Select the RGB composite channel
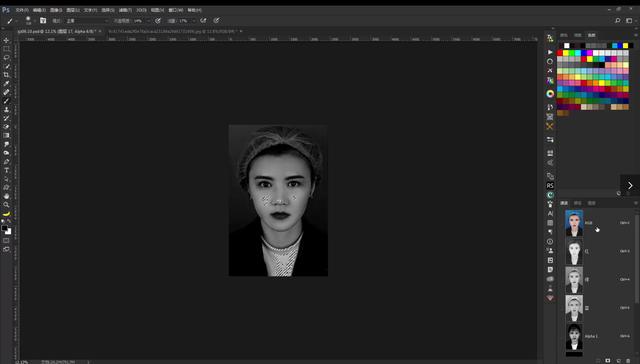Image resolution: width=640 pixels, height=364 pixels. tap(597, 223)
